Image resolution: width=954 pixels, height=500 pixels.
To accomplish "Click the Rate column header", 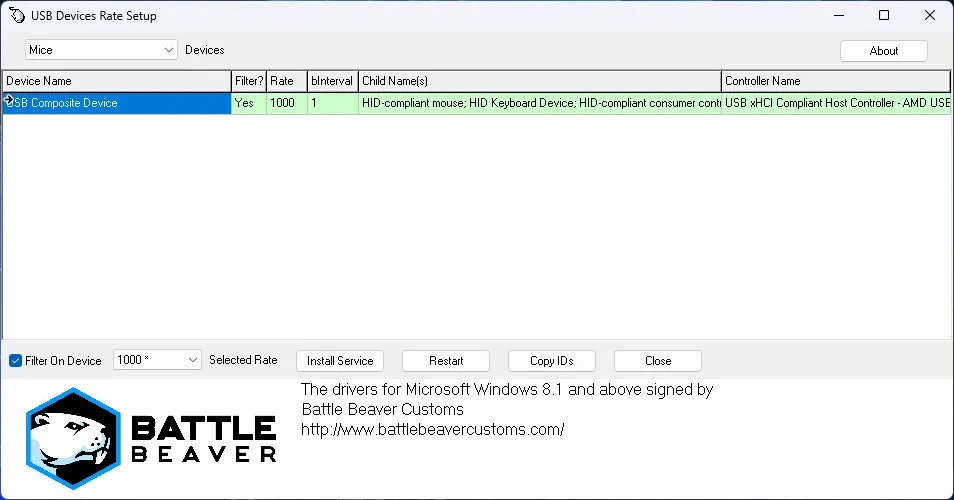I will (x=286, y=81).
